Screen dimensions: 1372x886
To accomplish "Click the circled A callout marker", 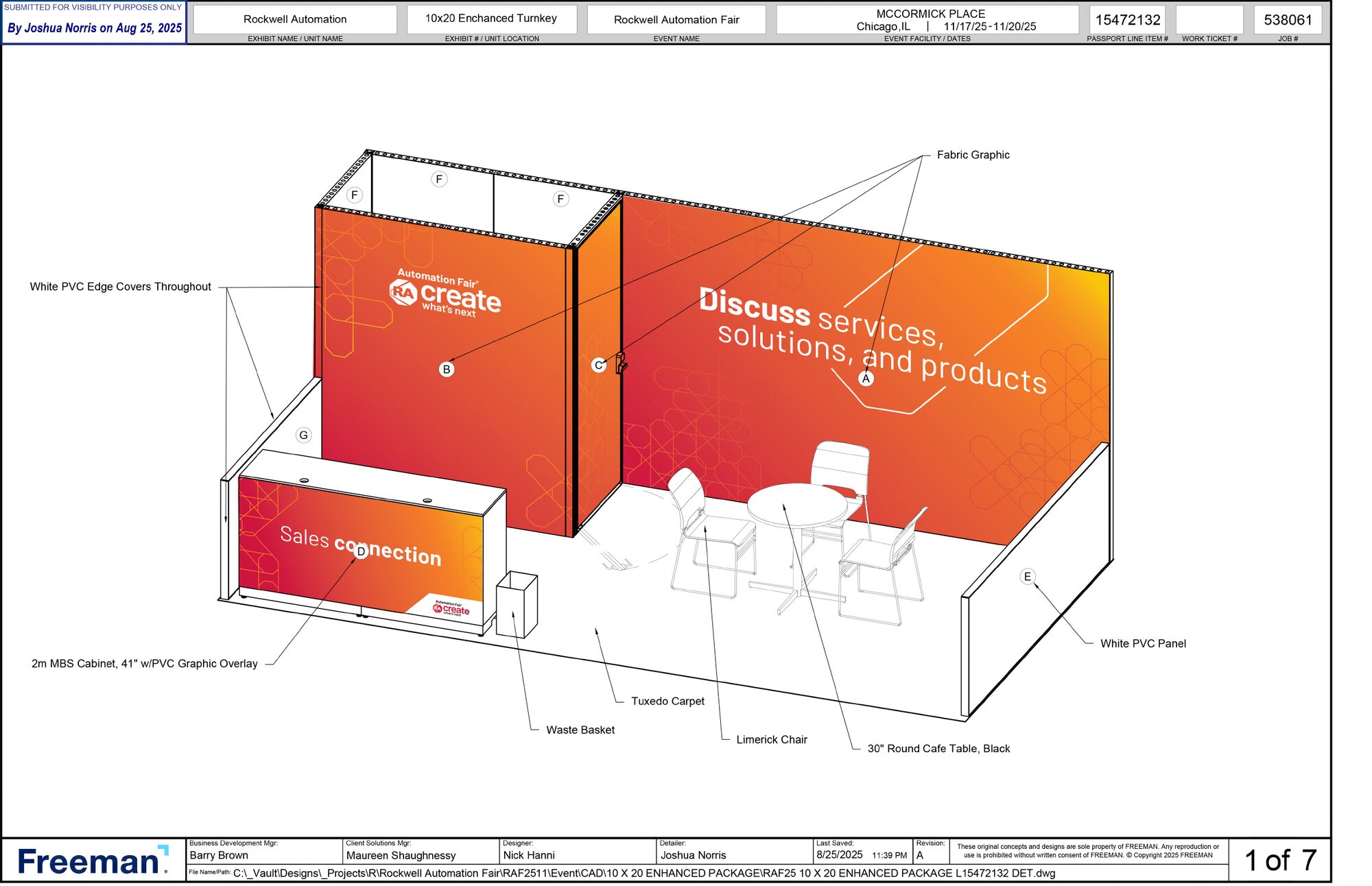I will point(866,379).
